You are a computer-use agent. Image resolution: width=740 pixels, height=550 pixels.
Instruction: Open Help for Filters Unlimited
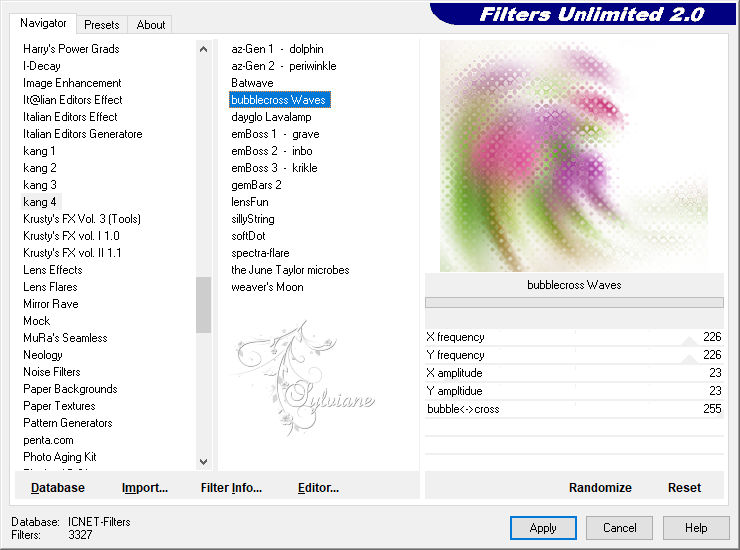[x=696, y=527]
